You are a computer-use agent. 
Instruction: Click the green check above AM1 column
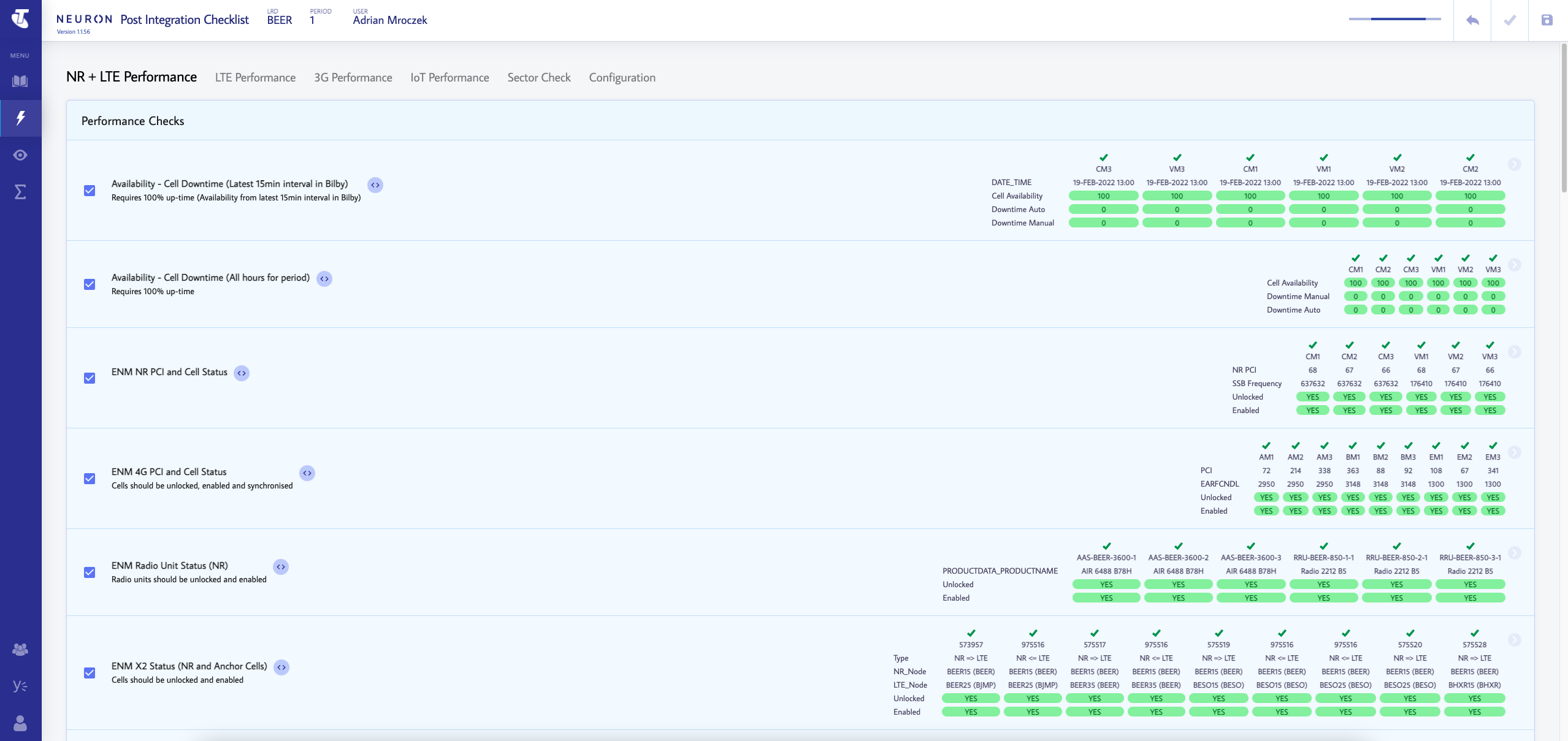click(1266, 446)
